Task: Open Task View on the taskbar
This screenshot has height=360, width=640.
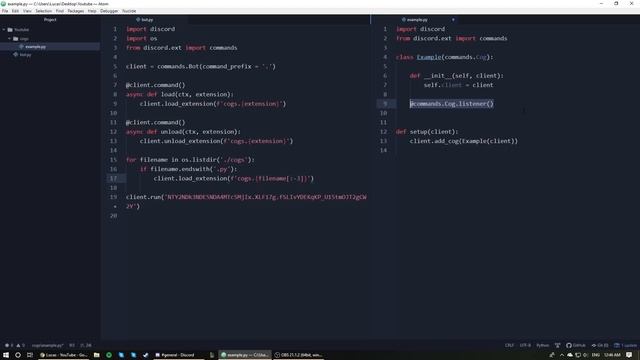Action: click(30, 355)
